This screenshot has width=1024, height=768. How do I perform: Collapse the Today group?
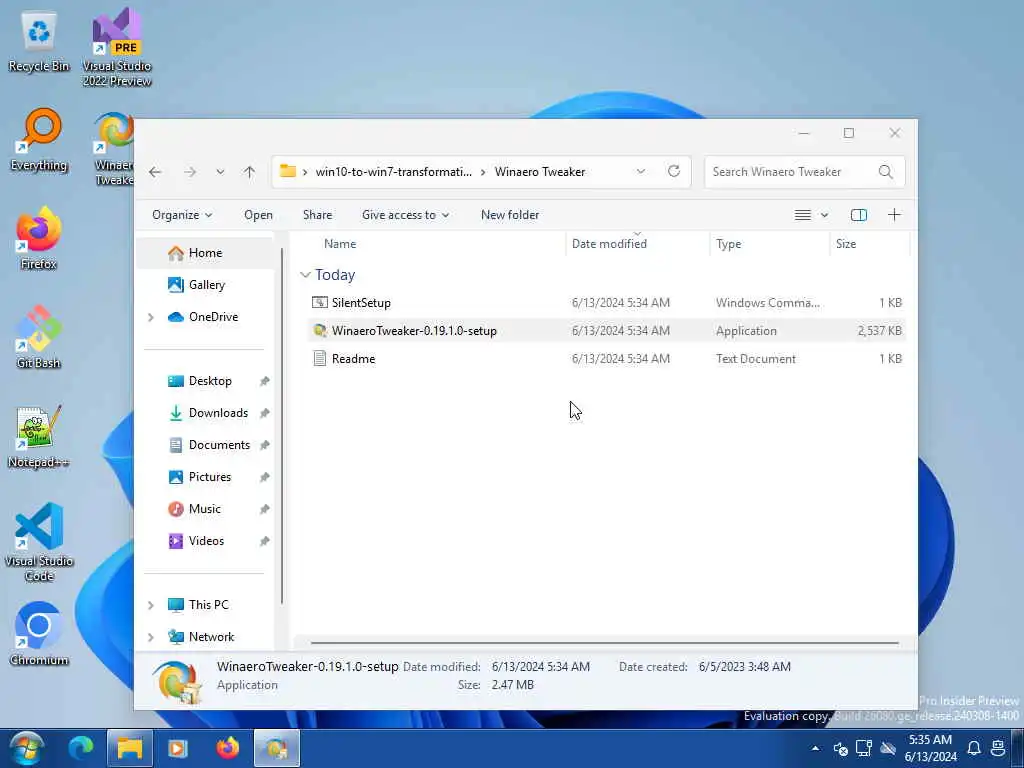tap(305, 275)
